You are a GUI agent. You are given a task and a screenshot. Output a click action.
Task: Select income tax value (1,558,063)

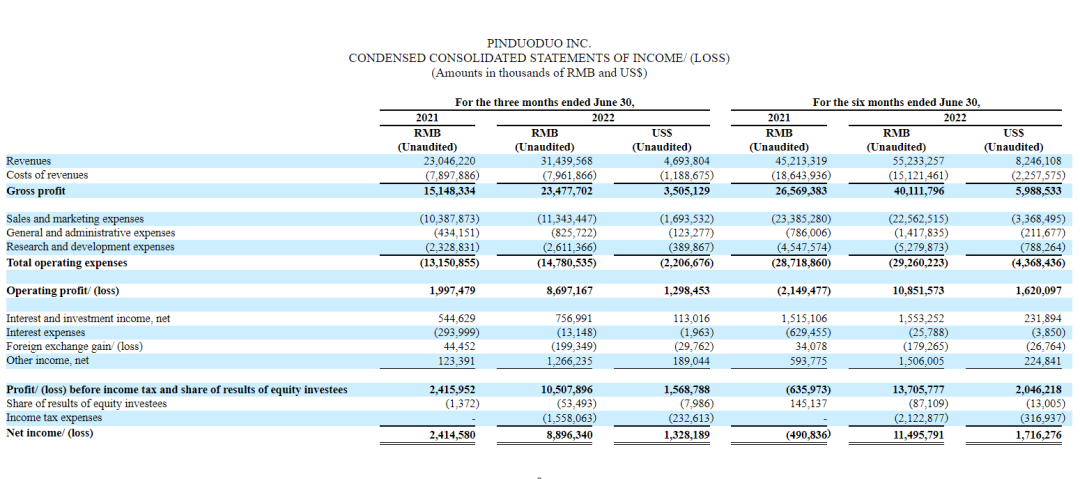click(x=568, y=418)
